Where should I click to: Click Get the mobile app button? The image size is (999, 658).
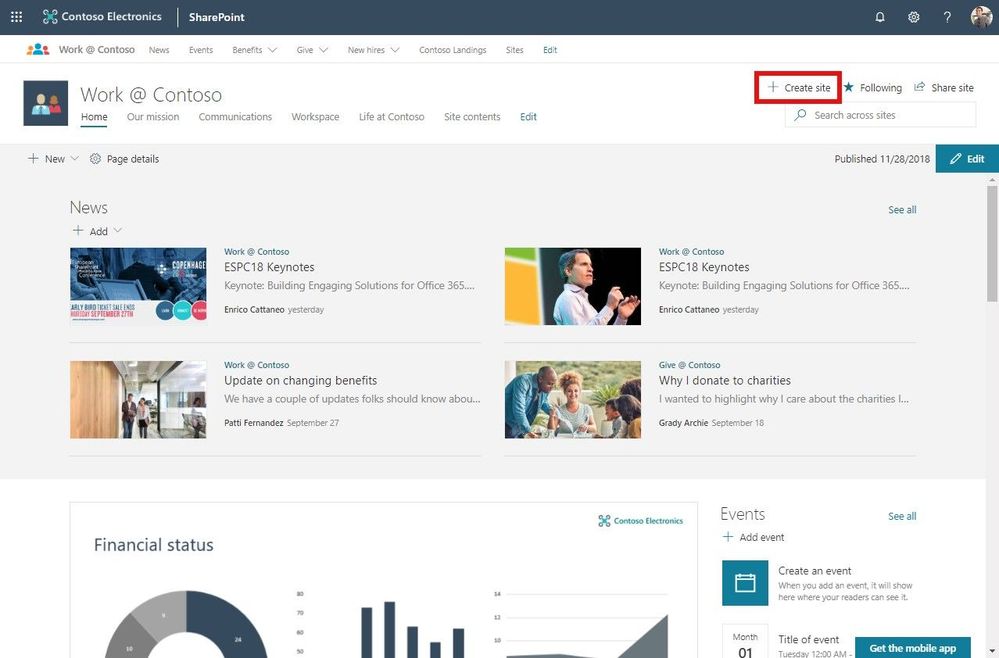click(912, 647)
